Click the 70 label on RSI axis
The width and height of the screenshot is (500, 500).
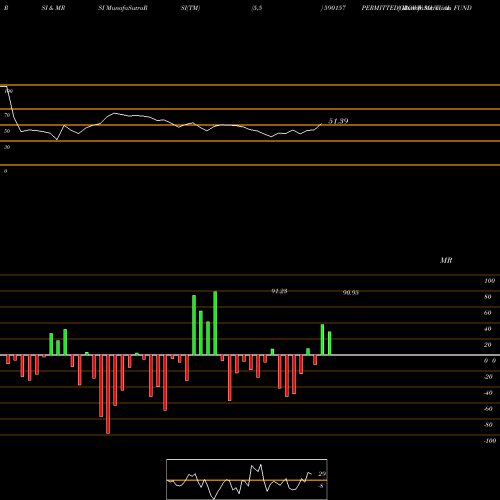(x=7, y=115)
